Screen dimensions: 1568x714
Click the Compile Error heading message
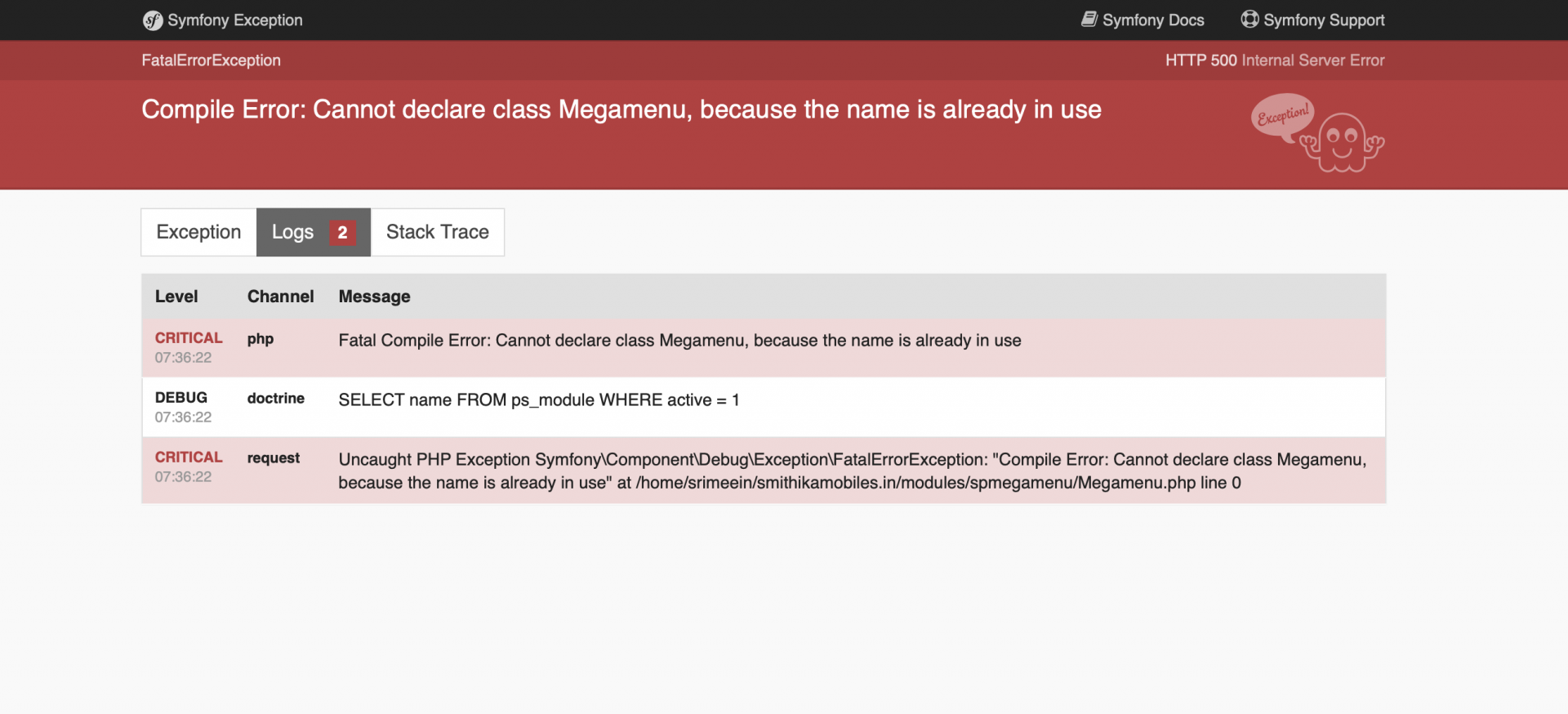point(621,109)
